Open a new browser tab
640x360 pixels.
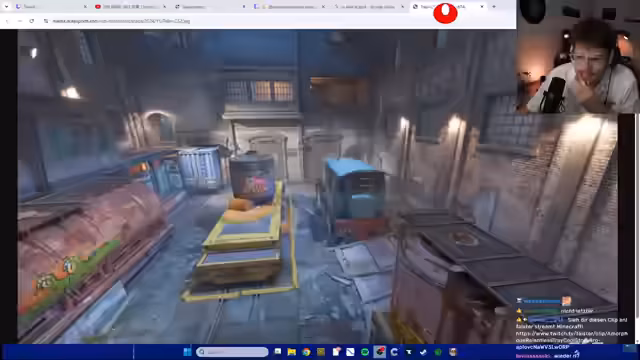494,7
